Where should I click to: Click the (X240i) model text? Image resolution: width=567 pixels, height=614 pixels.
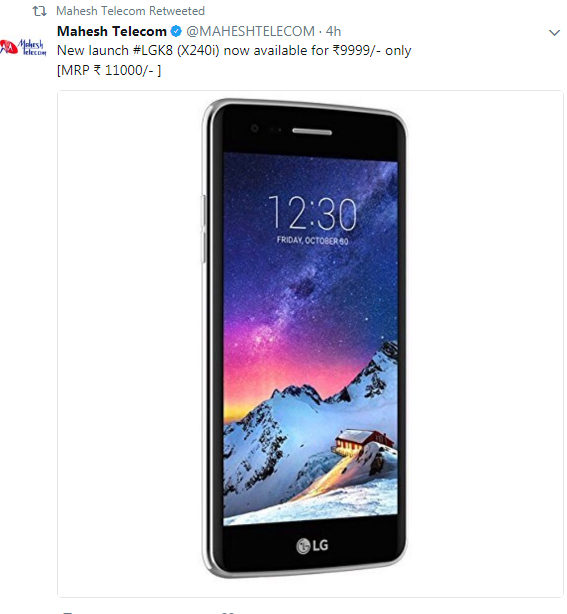pyautogui.click(x=198, y=51)
